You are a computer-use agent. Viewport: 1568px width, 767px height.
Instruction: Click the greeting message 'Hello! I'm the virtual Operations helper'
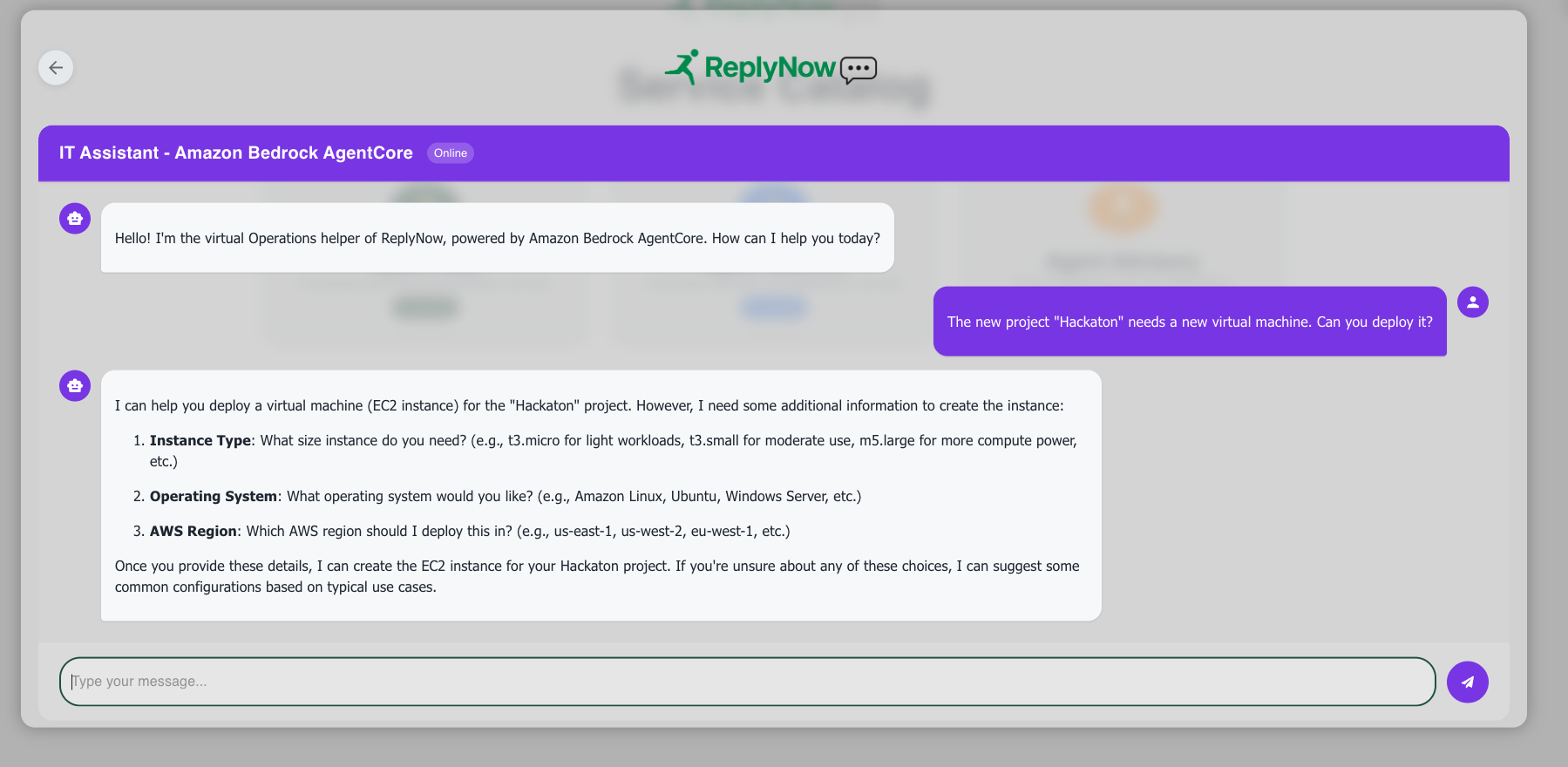coord(498,238)
